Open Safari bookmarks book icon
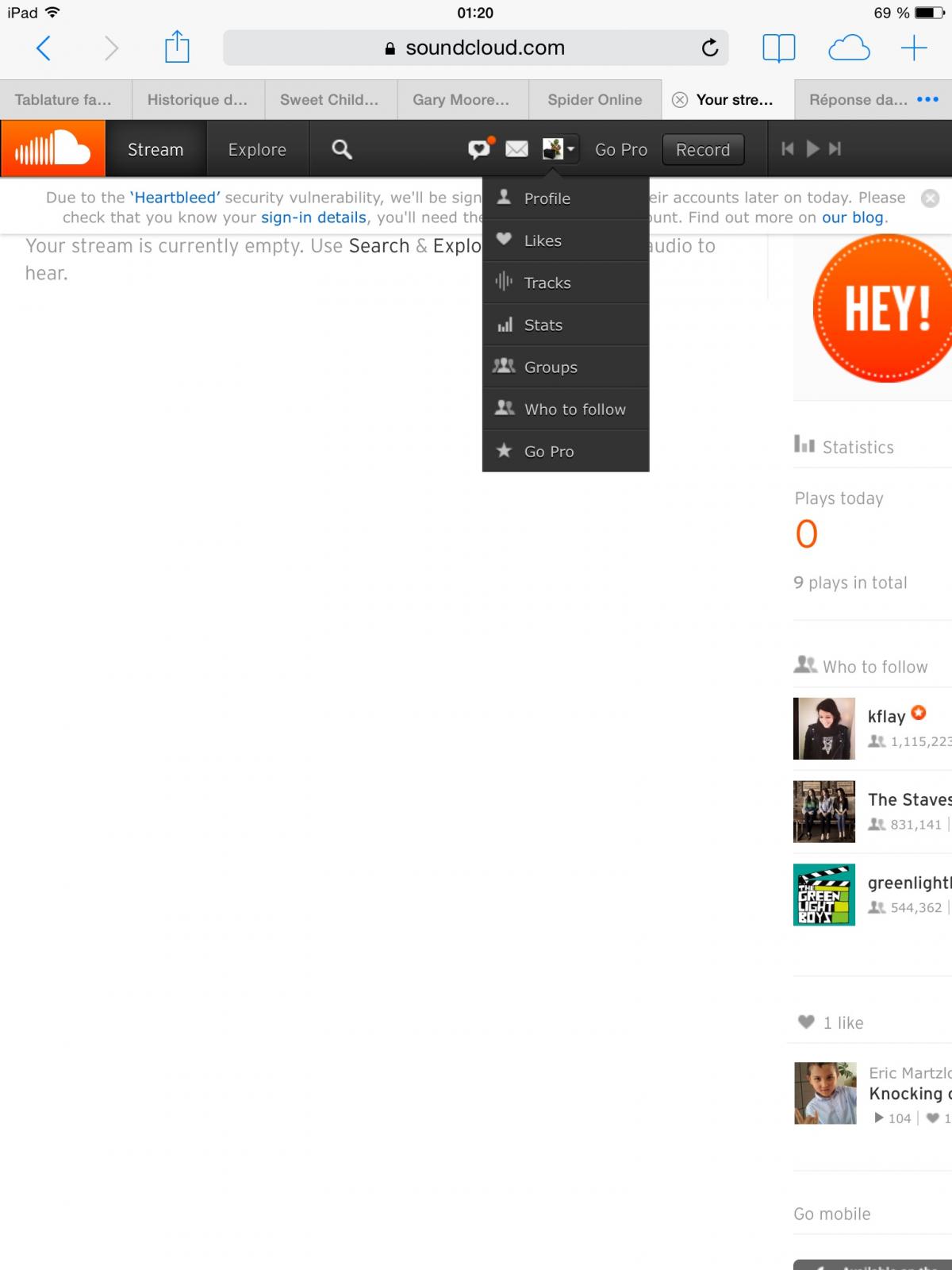952x1270 pixels. (778, 48)
